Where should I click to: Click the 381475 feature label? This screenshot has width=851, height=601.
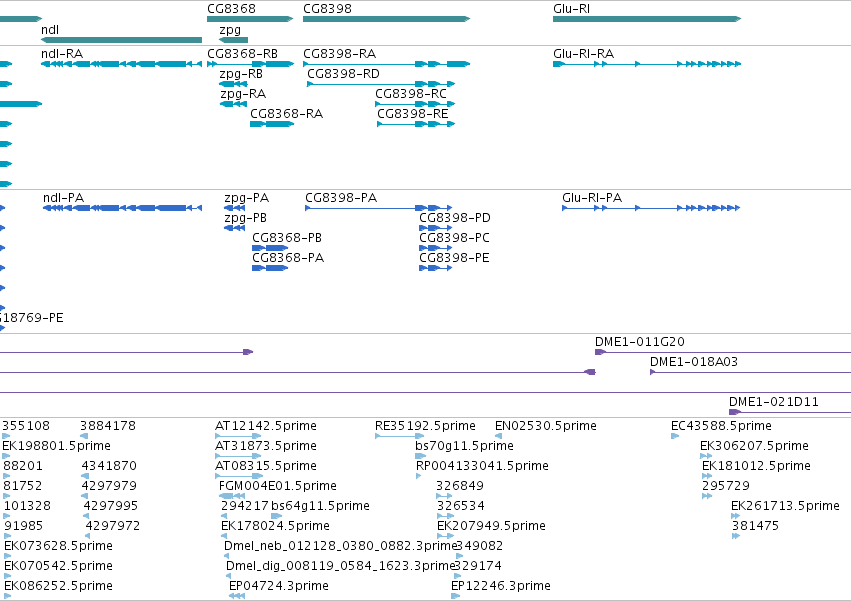(755, 526)
